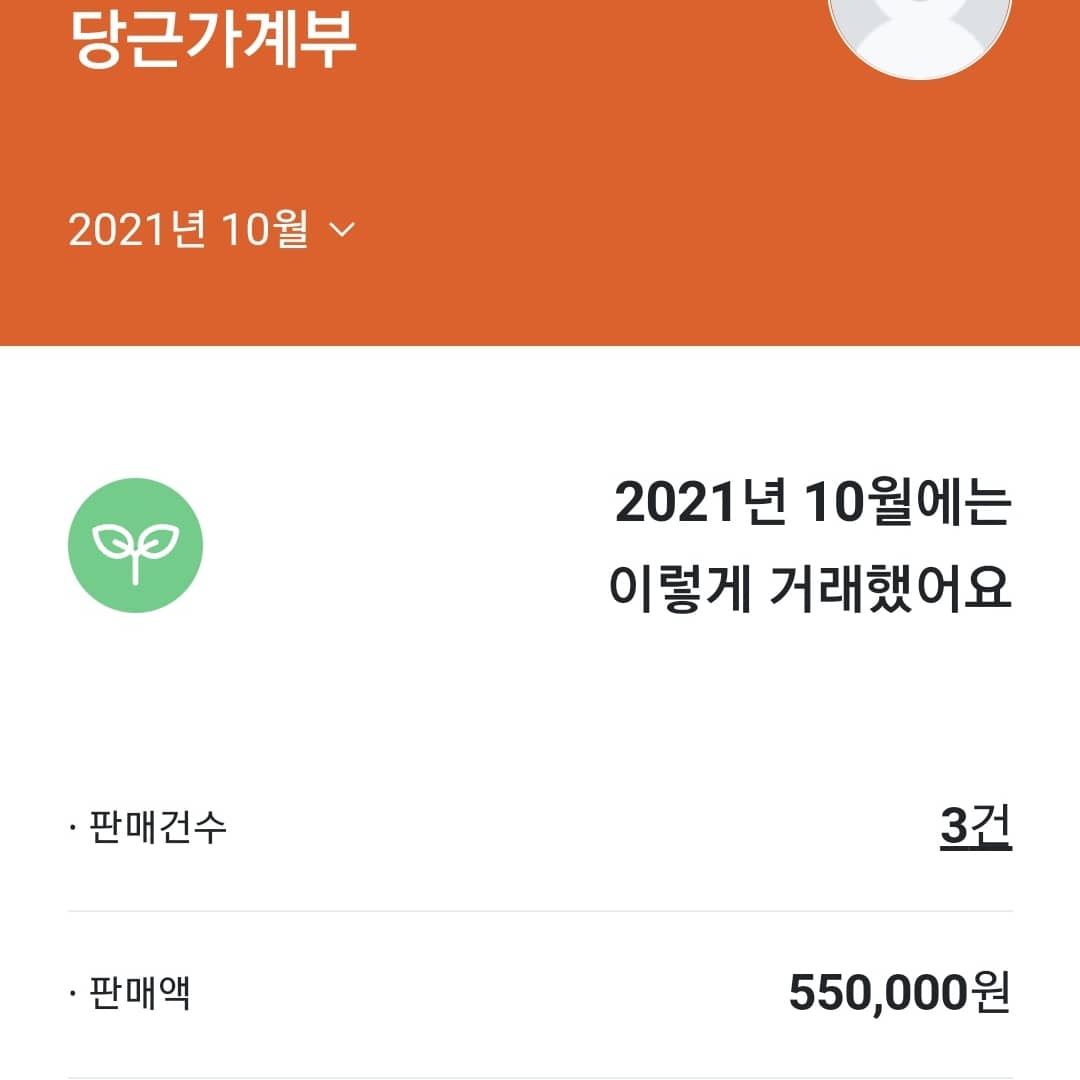
Task: Tap the 당근가계부 page title
Action: click(215, 40)
